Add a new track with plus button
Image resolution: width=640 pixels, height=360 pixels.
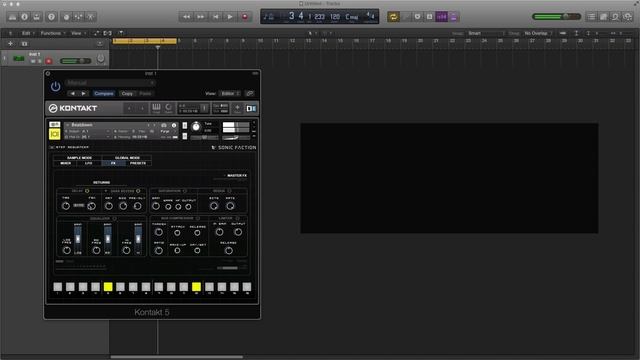coord(10,44)
